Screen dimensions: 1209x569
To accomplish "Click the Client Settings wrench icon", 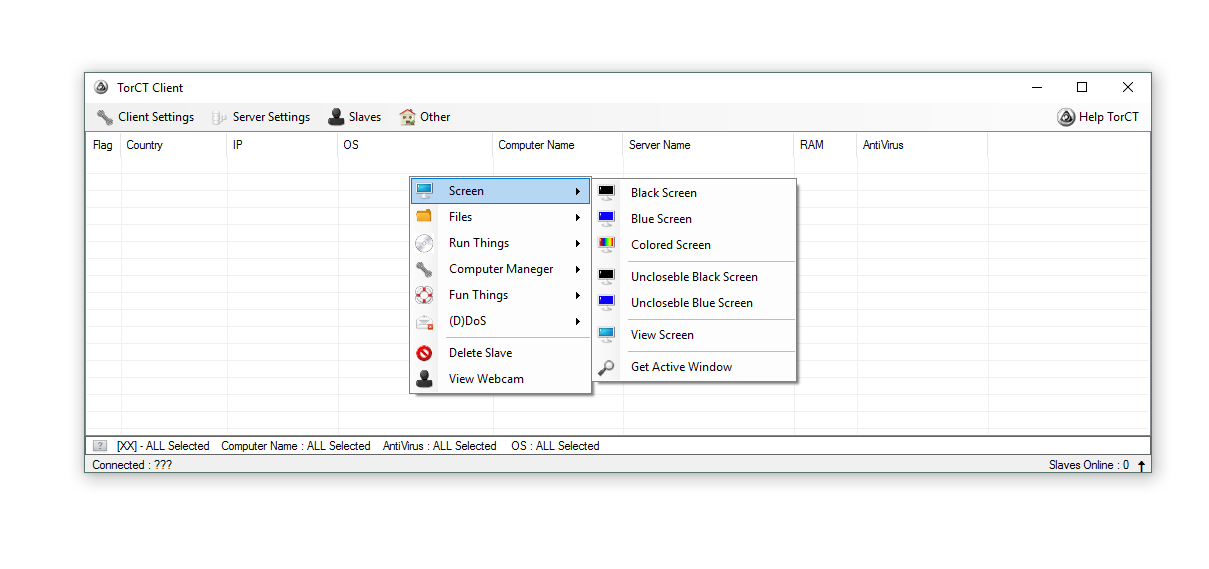I will click(105, 117).
